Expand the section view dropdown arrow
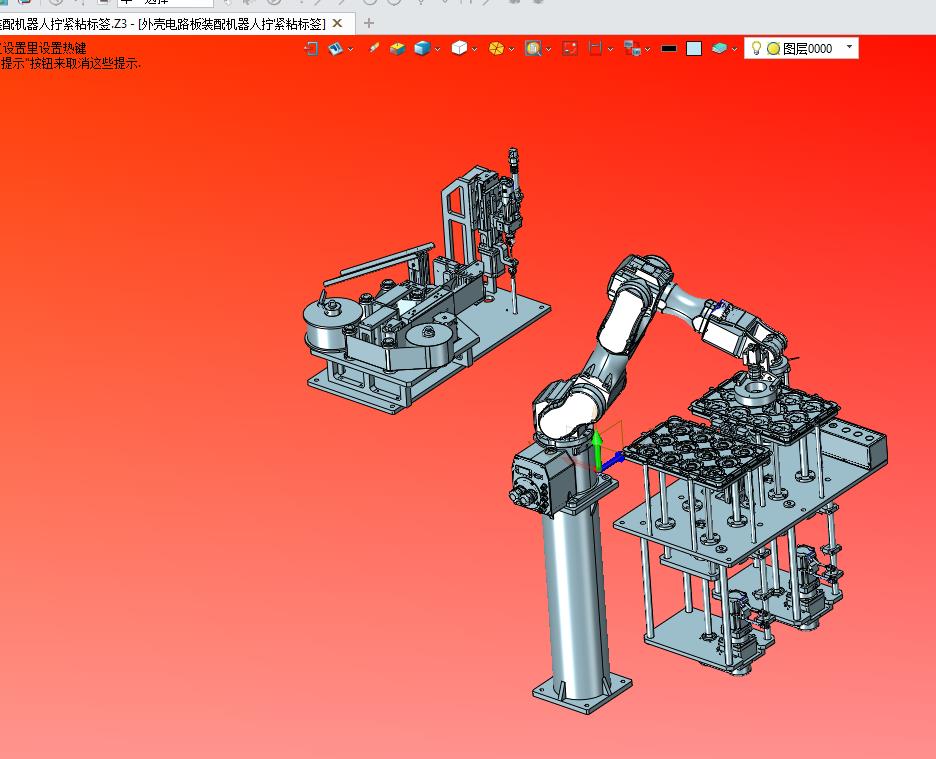The image size is (936, 759). point(610,49)
